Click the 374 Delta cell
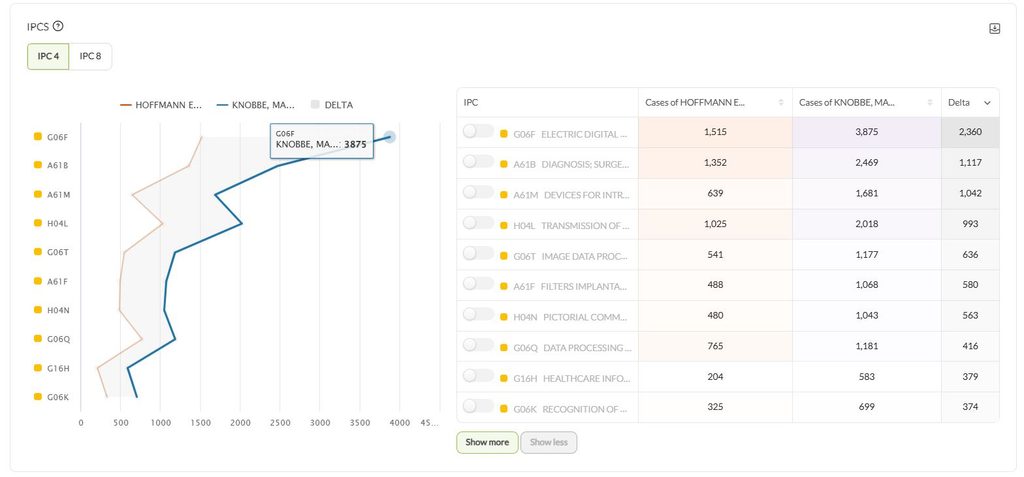1024x477 pixels. 970,406
